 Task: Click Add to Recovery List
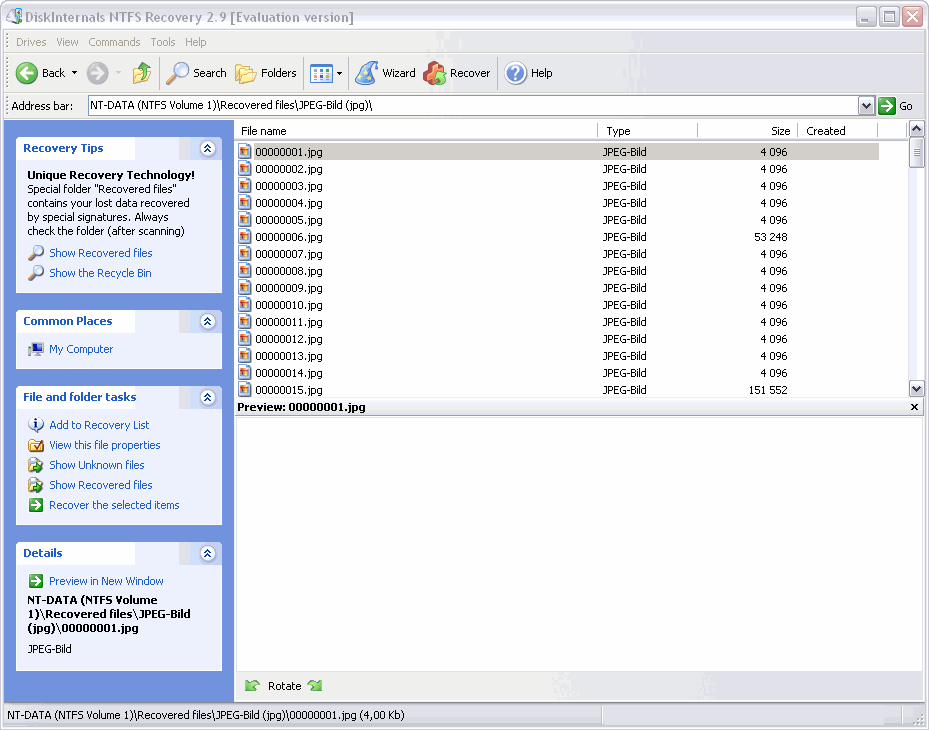(99, 425)
